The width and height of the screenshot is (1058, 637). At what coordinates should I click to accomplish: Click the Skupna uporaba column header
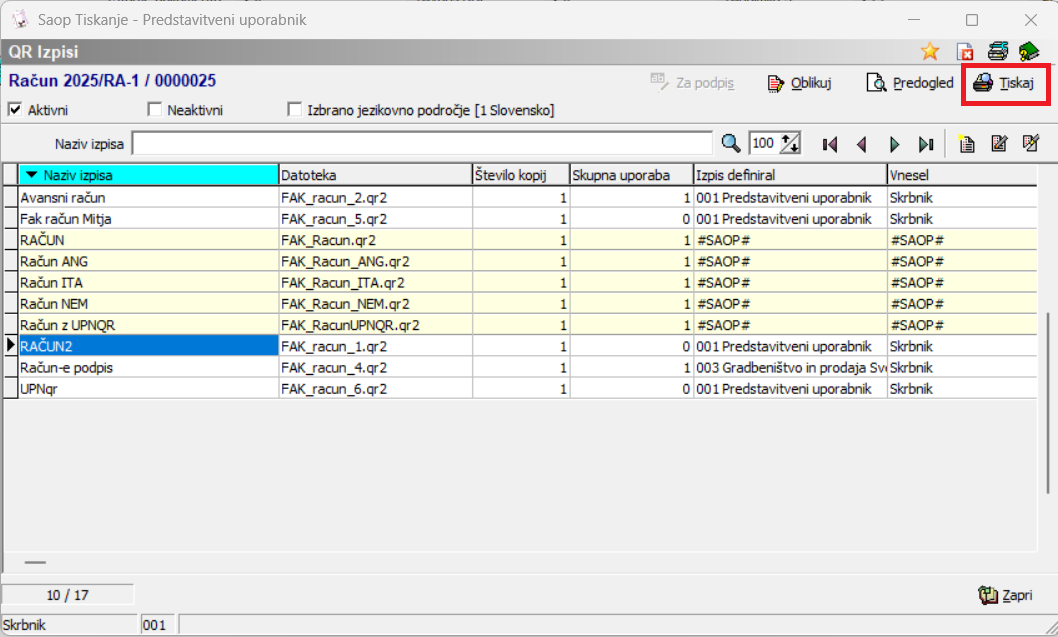[632, 175]
